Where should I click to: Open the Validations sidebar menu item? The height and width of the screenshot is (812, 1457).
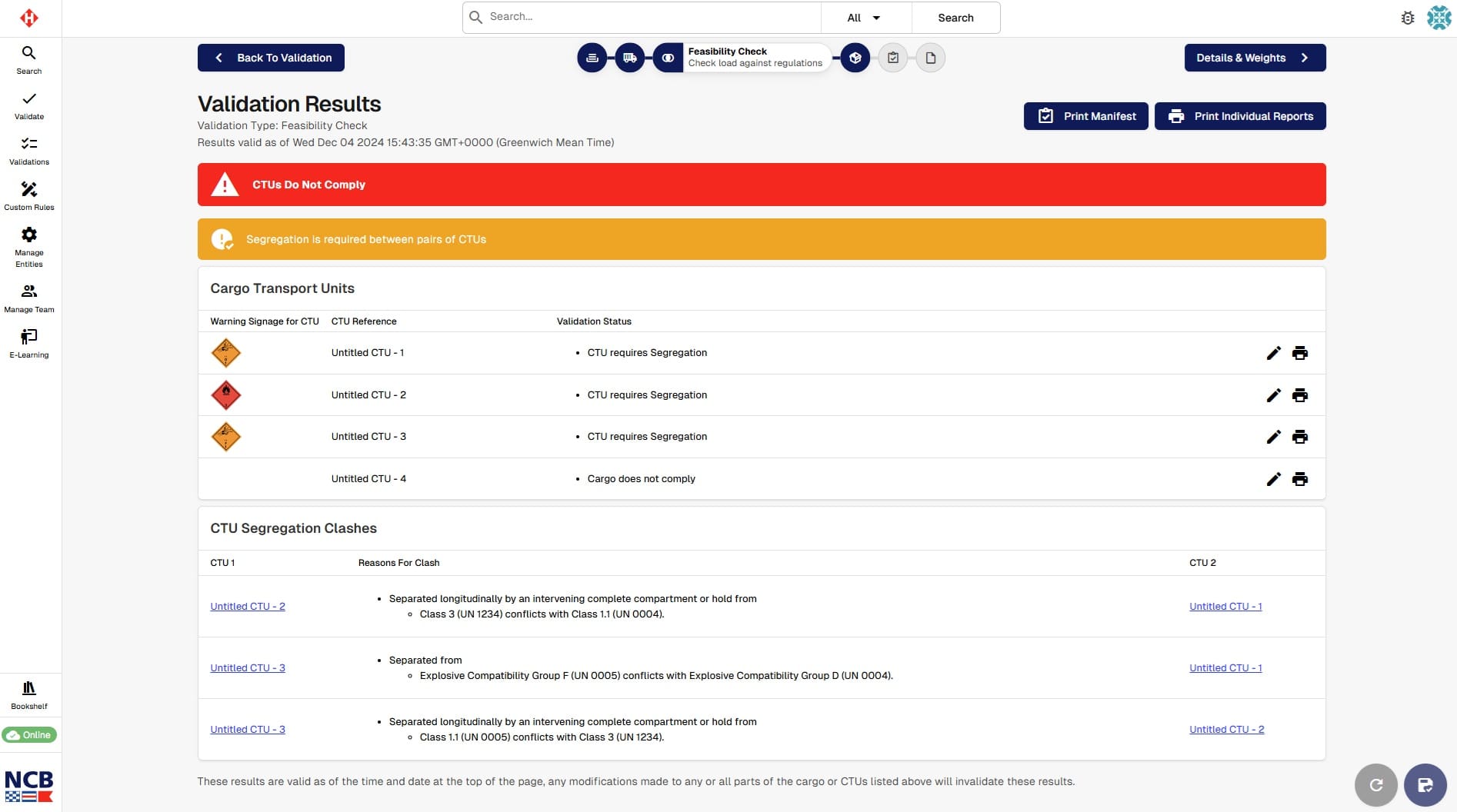click(x=29, y=151)
